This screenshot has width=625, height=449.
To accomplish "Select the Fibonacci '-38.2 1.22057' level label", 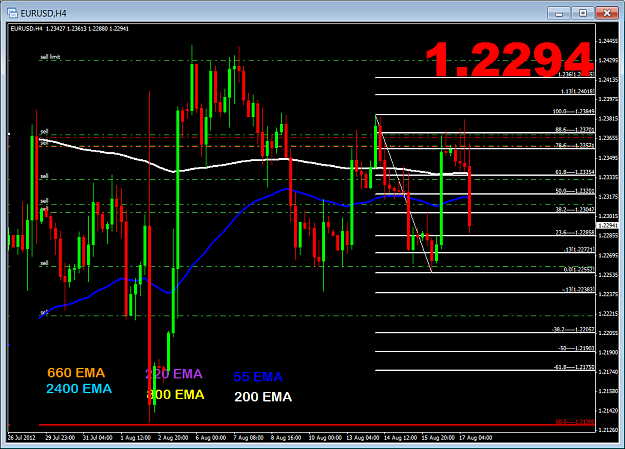I will [x=573, y=329].
